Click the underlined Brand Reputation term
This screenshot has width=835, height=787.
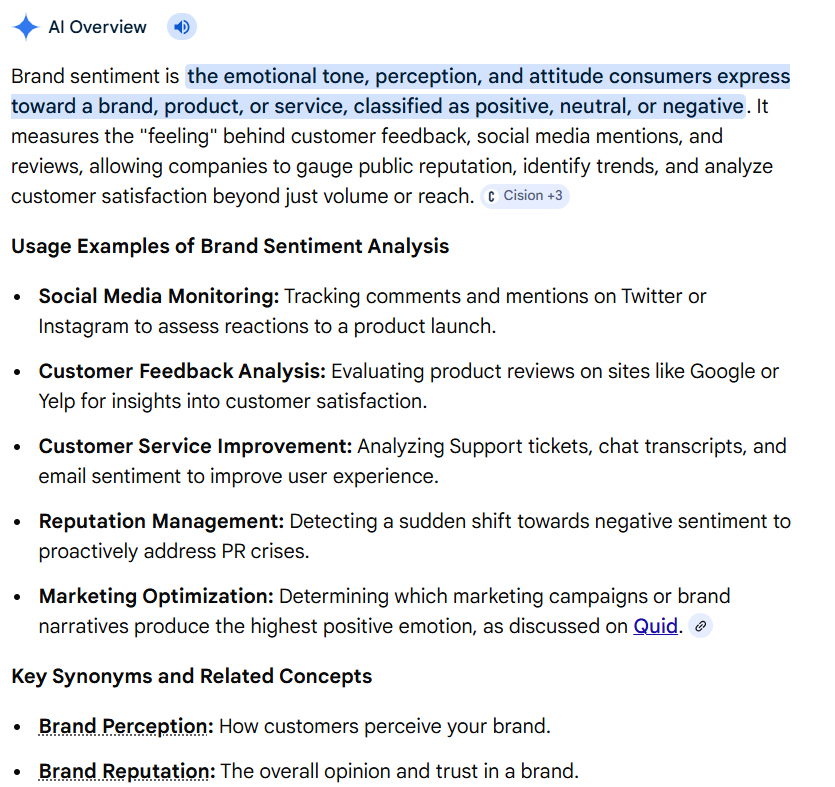(x=127, y=771)
